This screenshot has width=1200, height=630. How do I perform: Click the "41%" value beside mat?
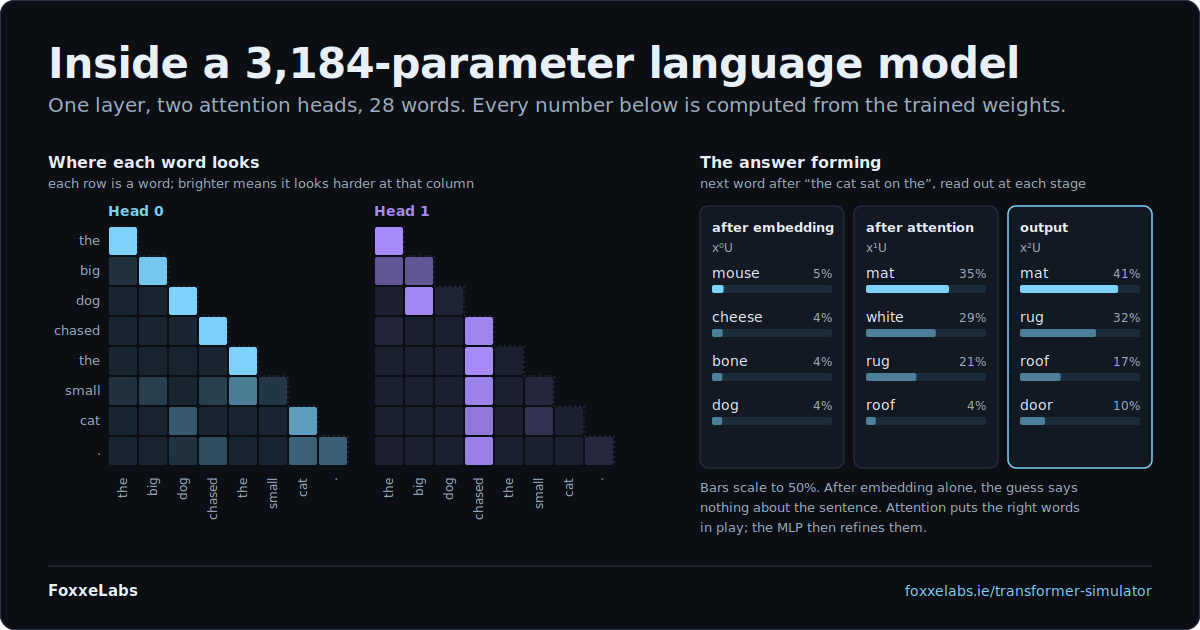pyautogui.click(x=1126, y=273)
